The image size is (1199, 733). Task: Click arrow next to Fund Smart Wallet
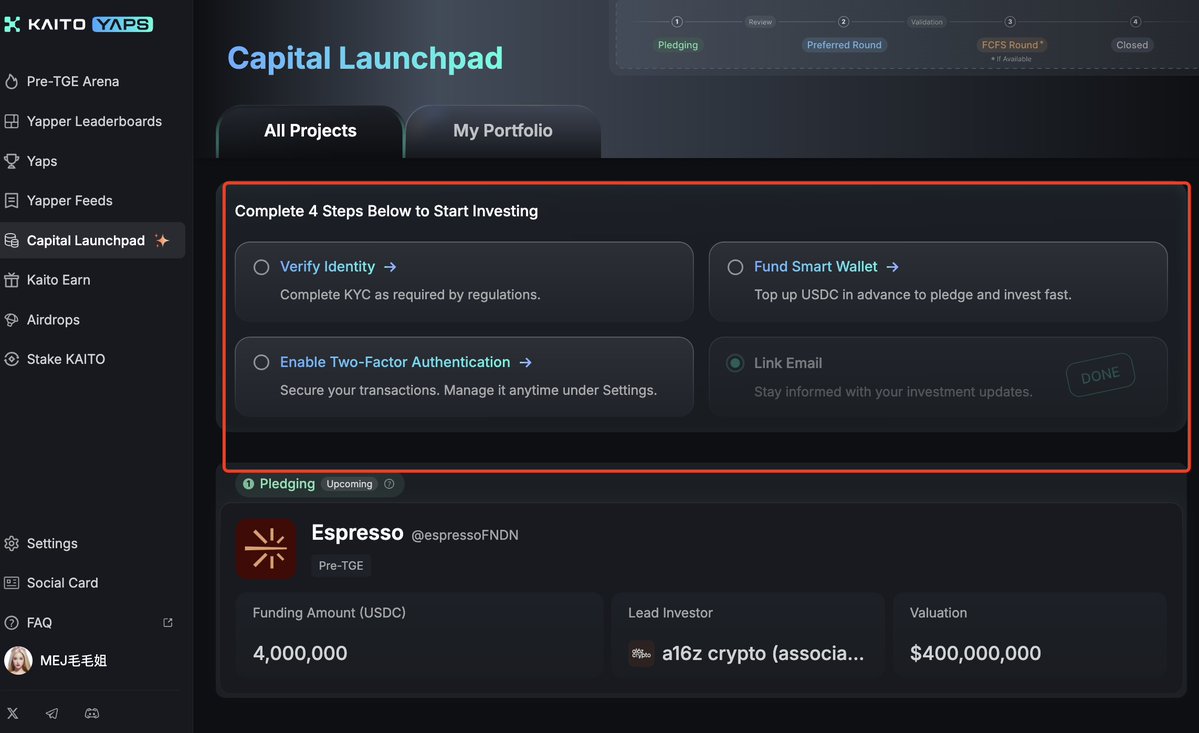(892, 267)
